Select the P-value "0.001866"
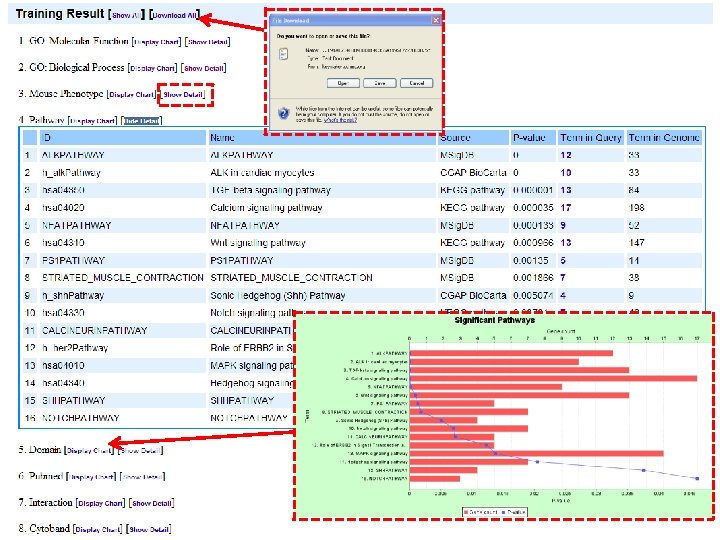Image resolution: width=720 pixels, height=540 pixels. click(x=533, y=277)
